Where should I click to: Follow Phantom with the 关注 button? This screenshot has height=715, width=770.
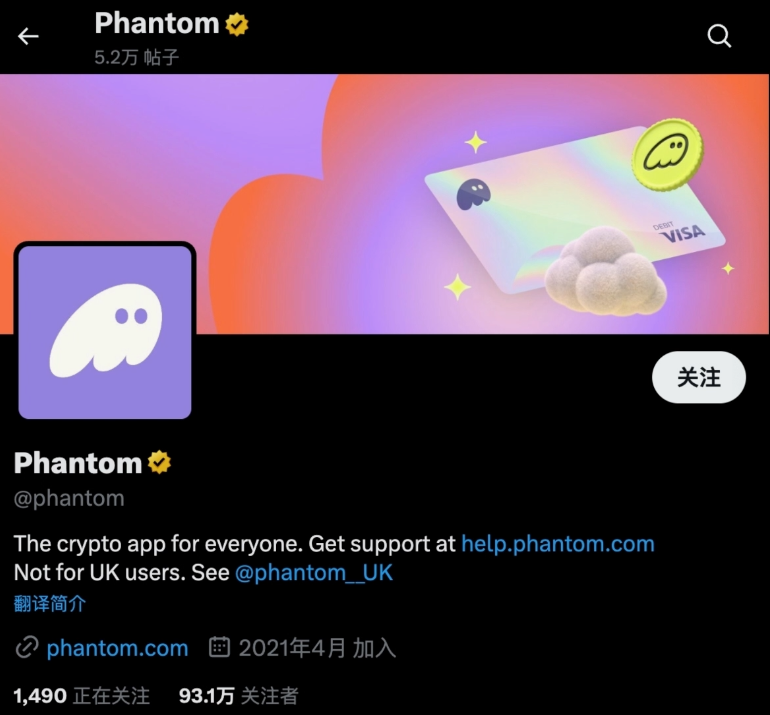[698, 377]
